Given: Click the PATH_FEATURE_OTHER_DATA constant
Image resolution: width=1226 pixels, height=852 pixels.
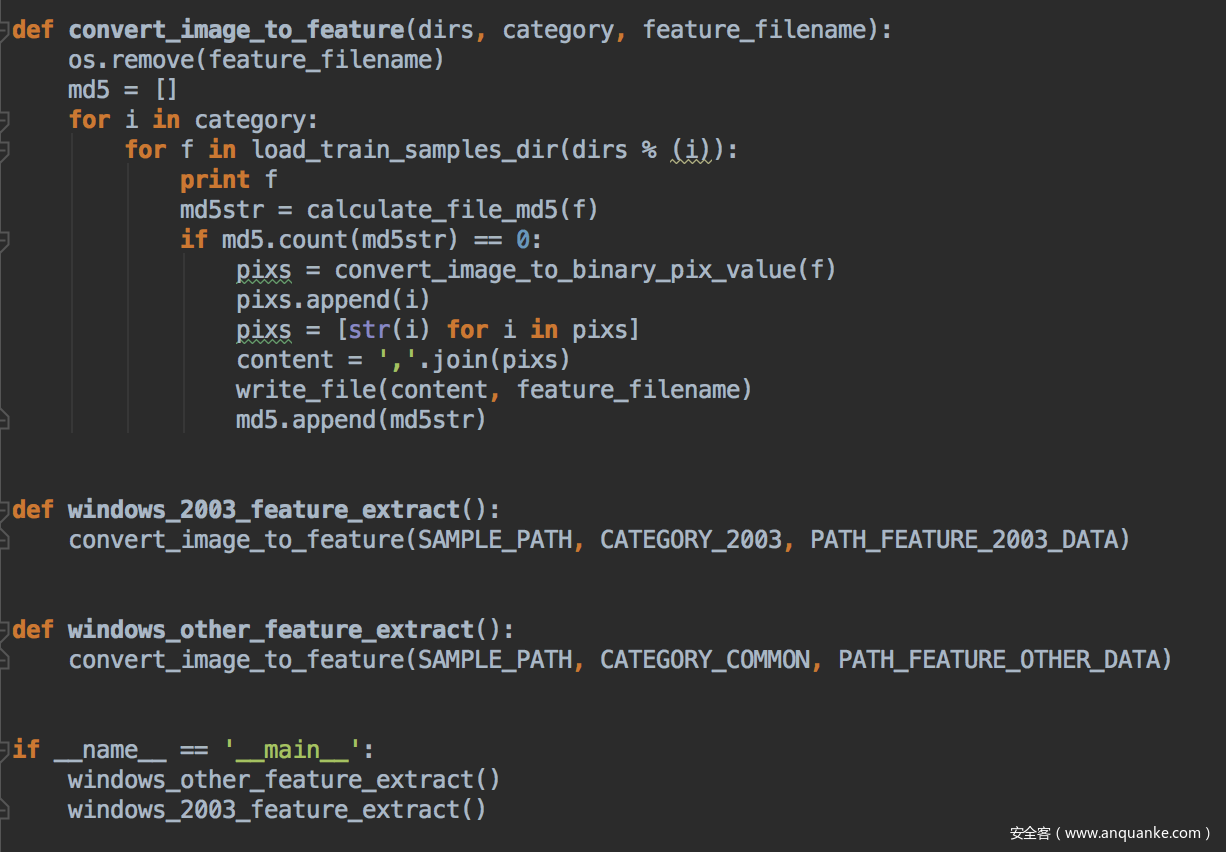Looking at the screenshot, I should pos(995,660).
